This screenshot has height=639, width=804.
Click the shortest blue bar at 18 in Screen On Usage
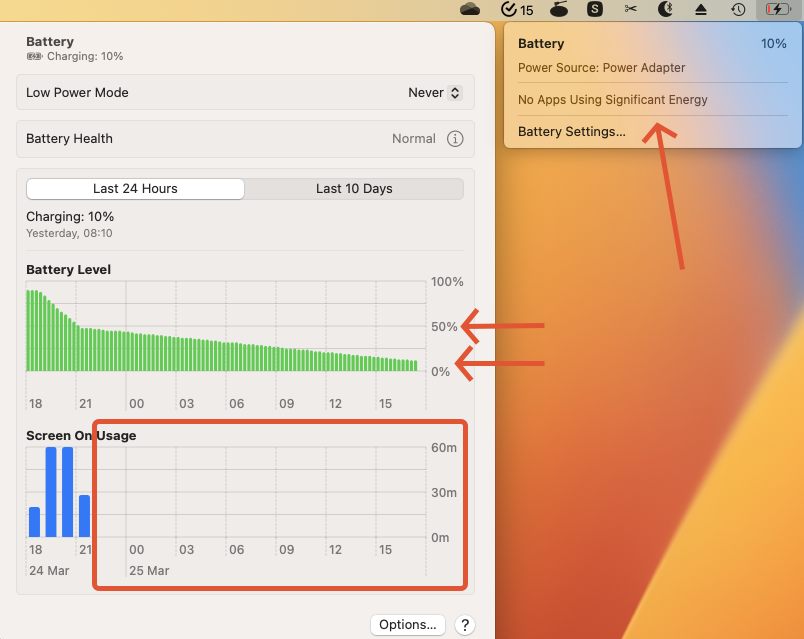coord(34,522)
